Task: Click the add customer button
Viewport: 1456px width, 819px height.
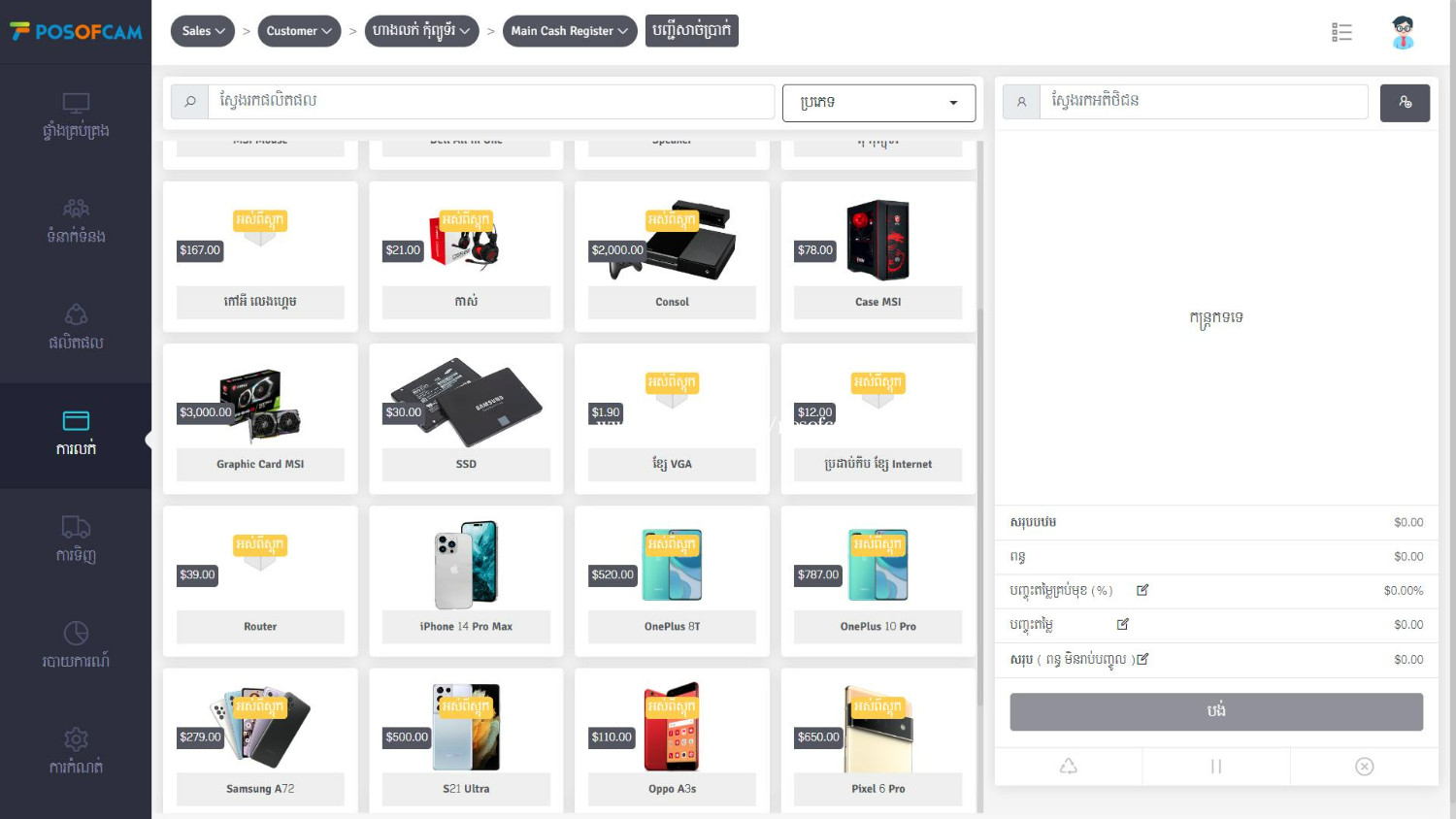Action: pos(1405,102)
